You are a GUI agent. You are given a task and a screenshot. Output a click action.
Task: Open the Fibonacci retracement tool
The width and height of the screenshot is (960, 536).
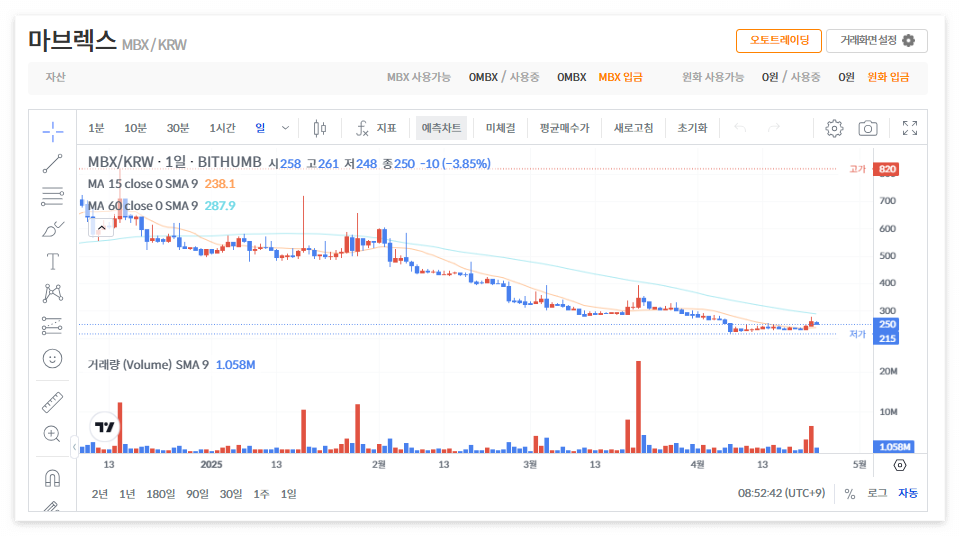coord(53,196)
